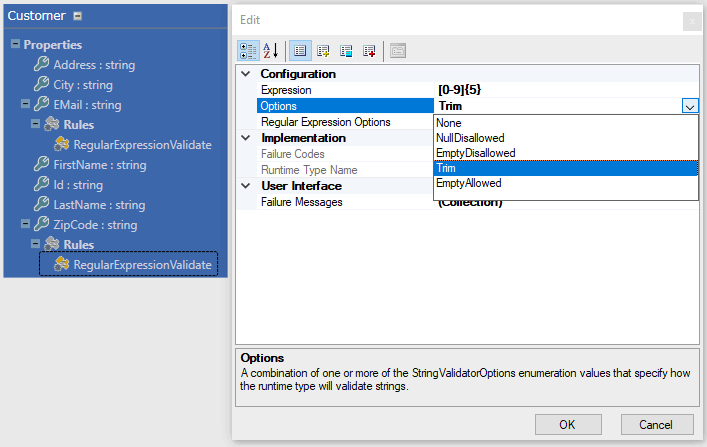Click the wrench icon beside LastName
707x447 pixels.
coord(41,204)
